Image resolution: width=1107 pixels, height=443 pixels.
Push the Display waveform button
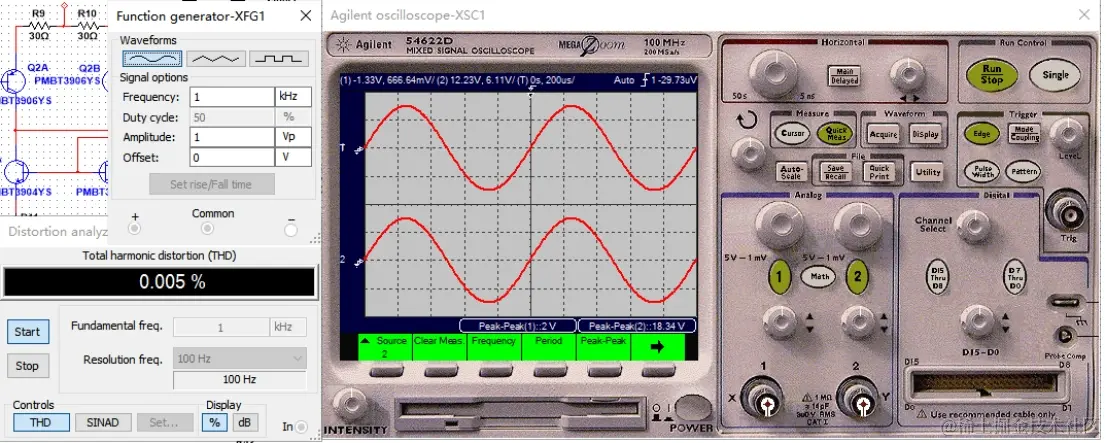pos(926,134)
